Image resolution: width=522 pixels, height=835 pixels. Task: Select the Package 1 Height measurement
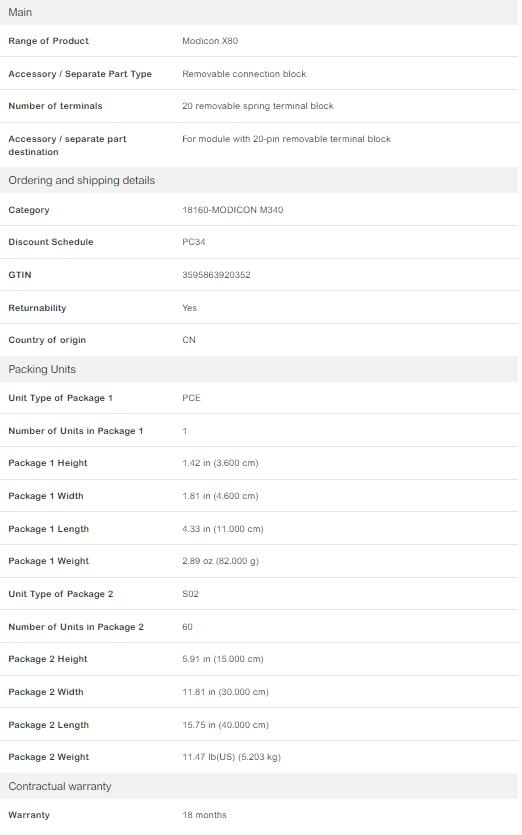pyautogui.click(x=220, y=463)
